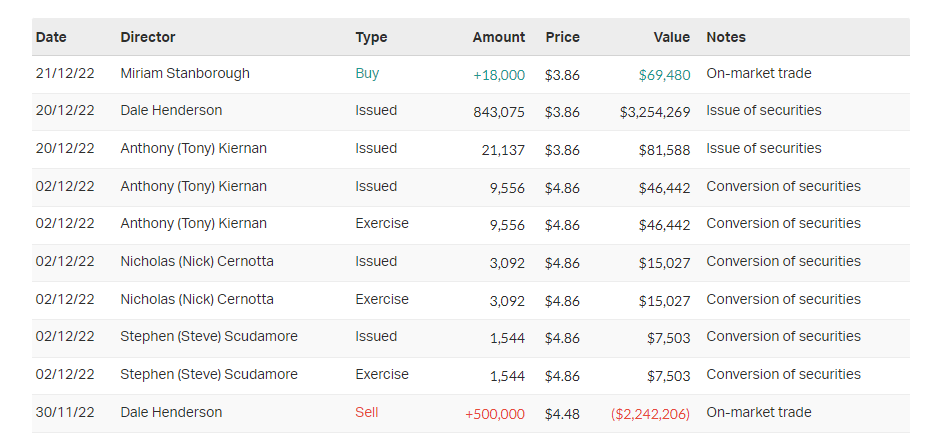Click the green Buy type label
Viewport: 942px width, 434px height.
pos(367,74)
